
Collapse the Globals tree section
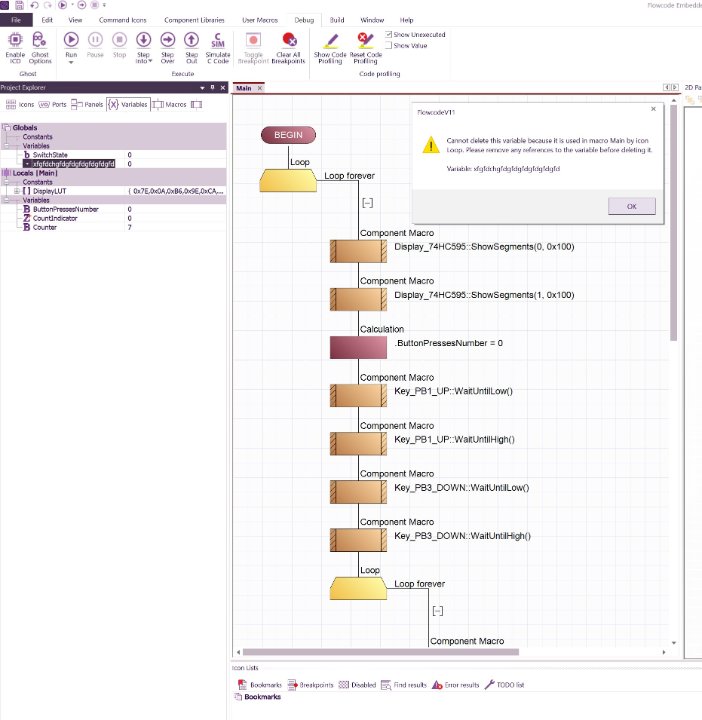pos(6,128)
